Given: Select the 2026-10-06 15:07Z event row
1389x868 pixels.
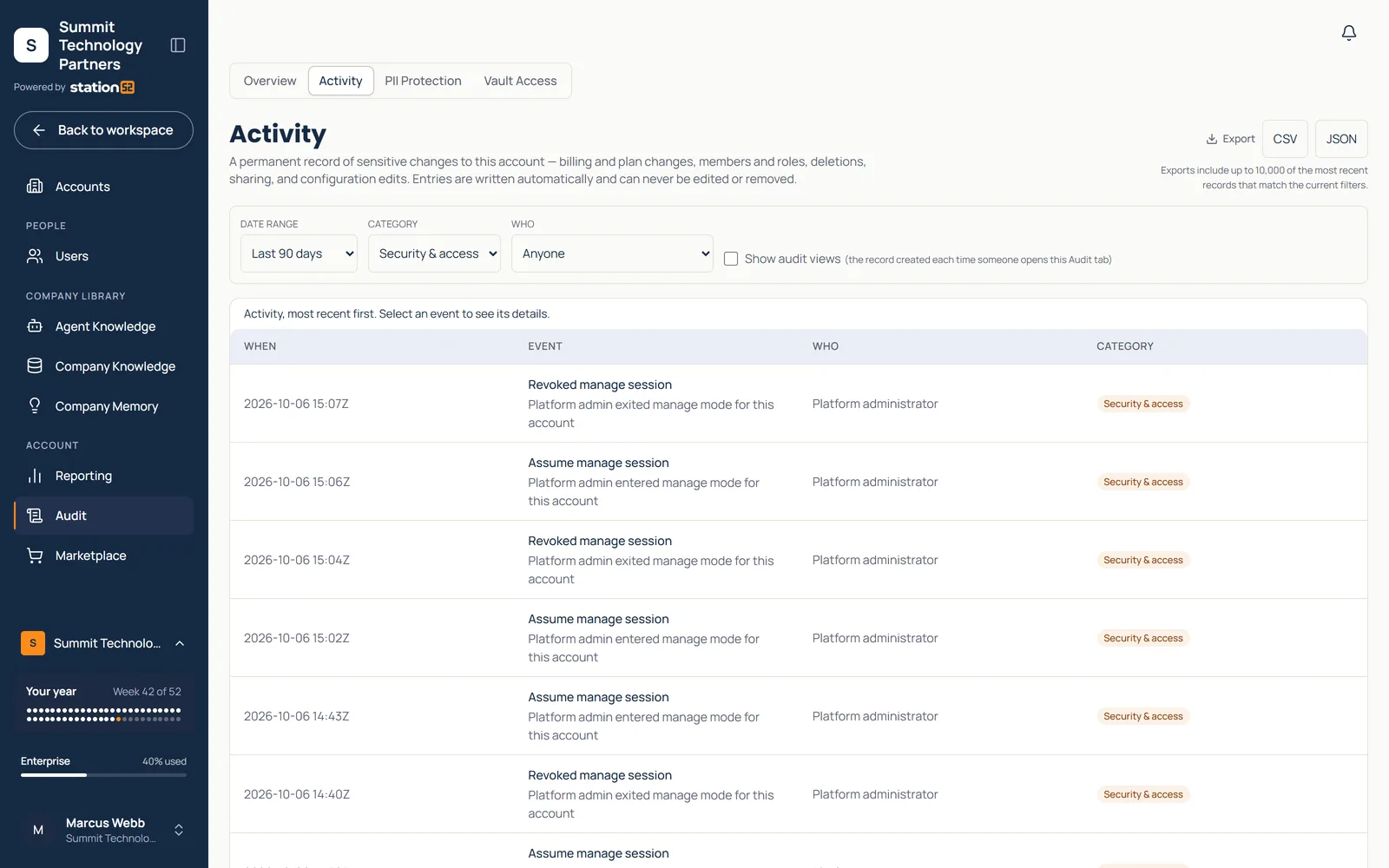Looking at the screenshot, I should click(x=799, y=404).
